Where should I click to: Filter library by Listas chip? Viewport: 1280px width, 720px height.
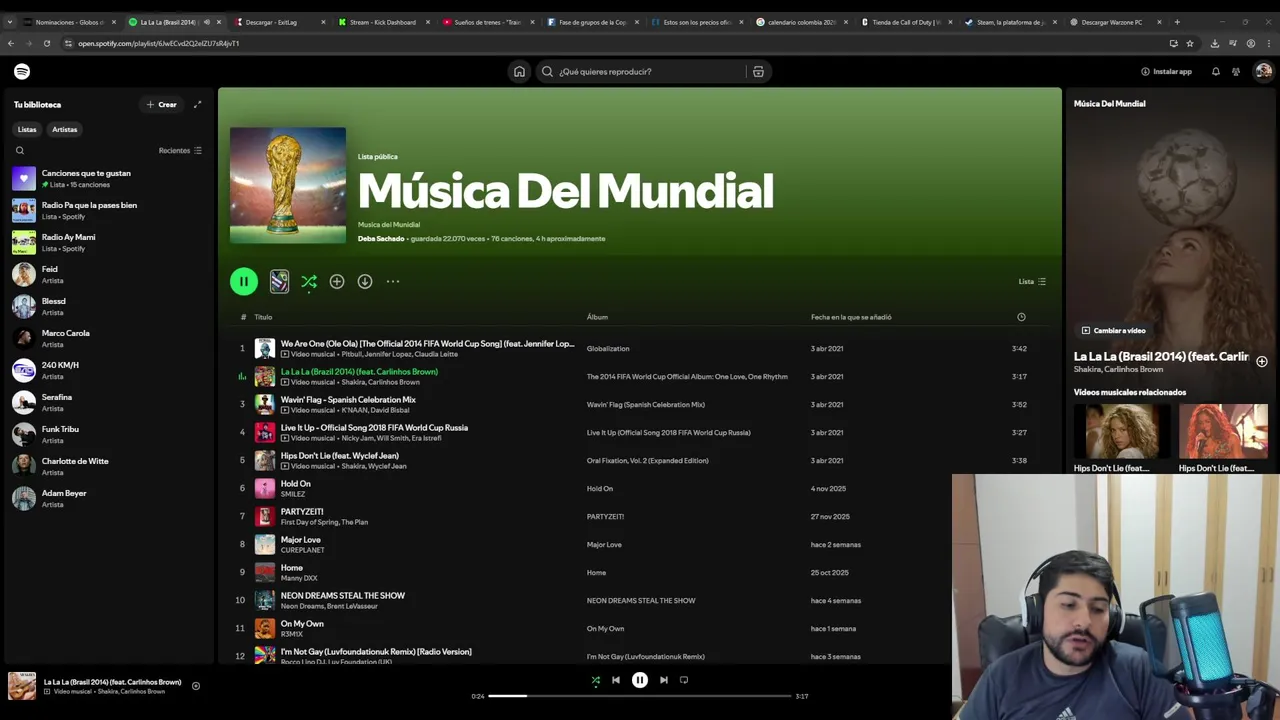(27, 129)
